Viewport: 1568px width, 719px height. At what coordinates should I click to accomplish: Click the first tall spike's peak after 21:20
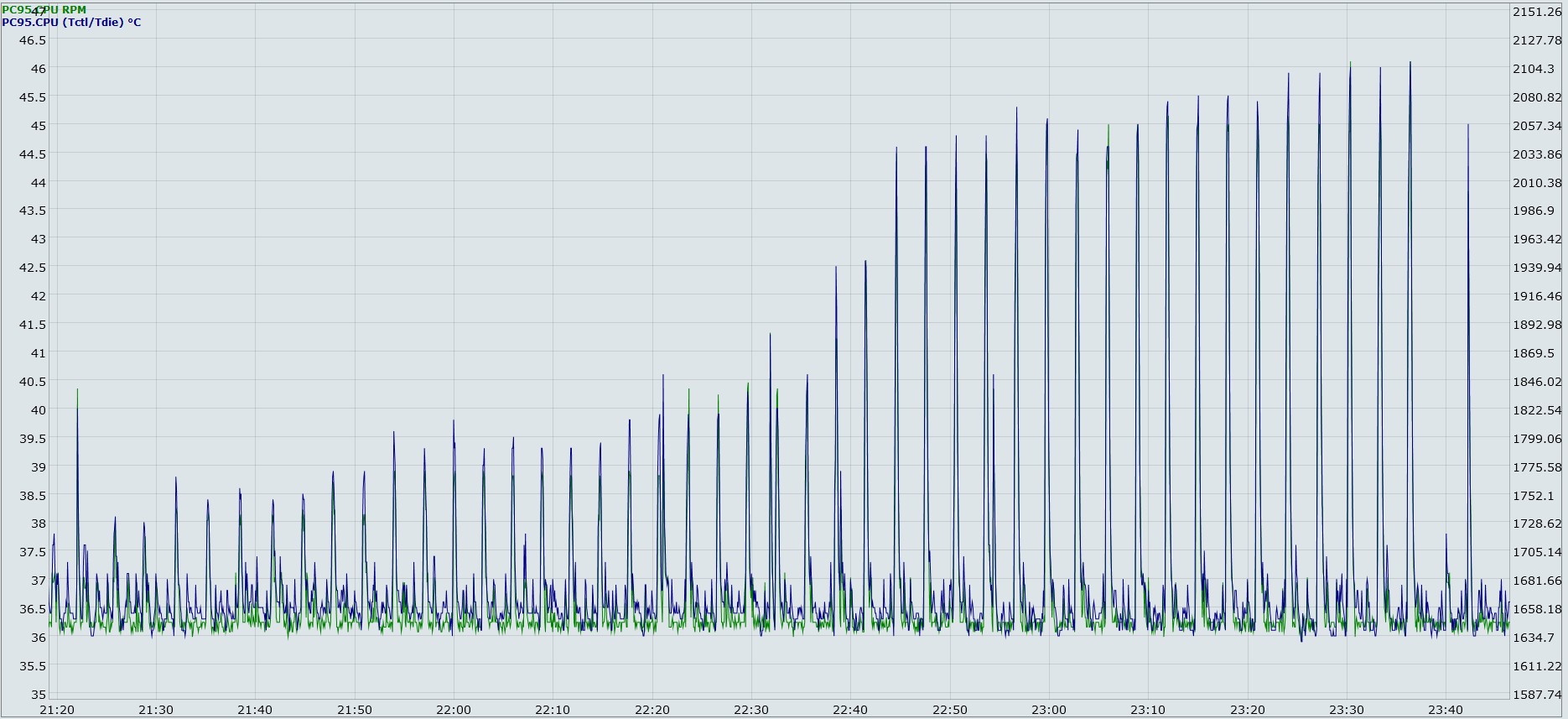click(77, 391)
